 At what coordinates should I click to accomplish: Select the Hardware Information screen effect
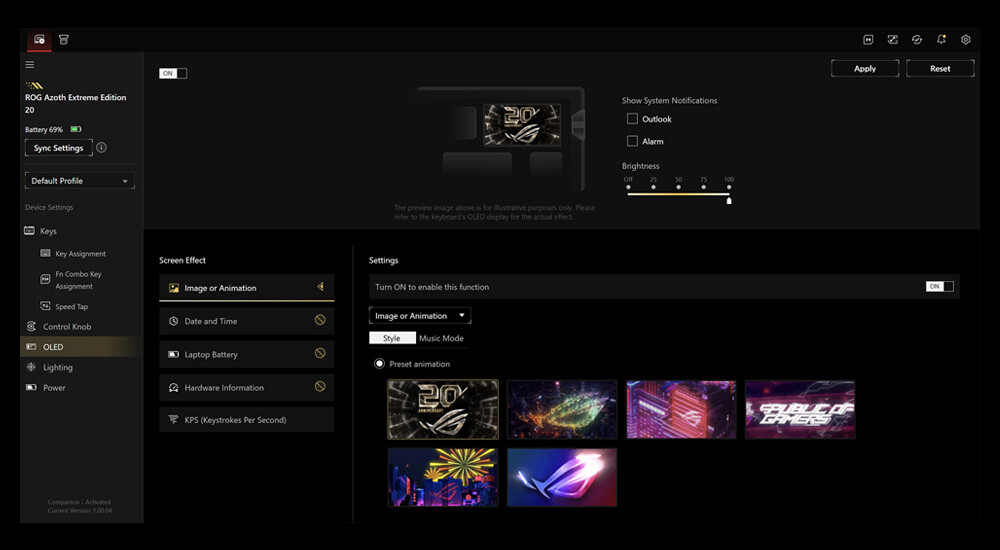[246, 387]
